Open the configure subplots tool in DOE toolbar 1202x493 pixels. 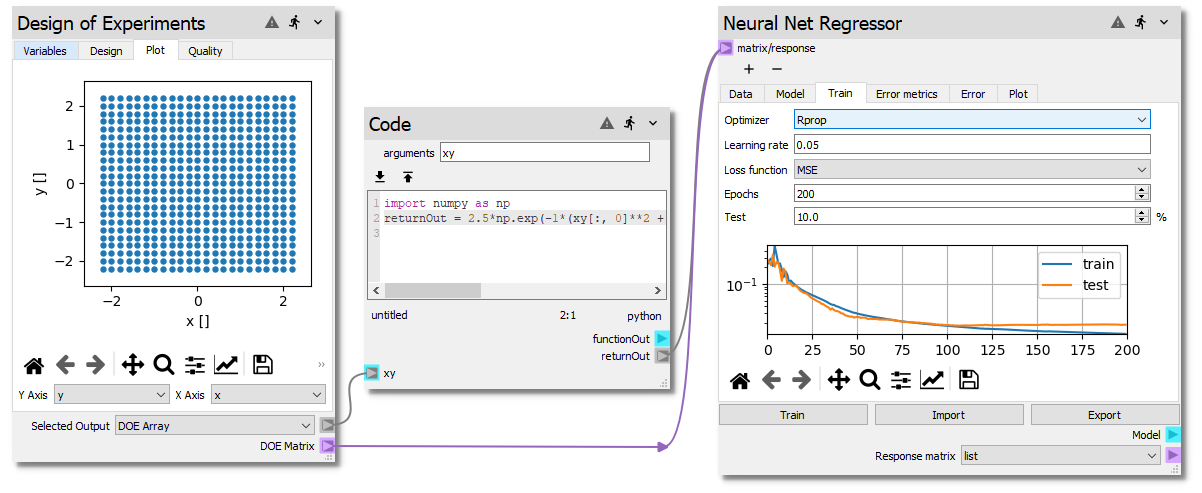[x=195, y=364]
